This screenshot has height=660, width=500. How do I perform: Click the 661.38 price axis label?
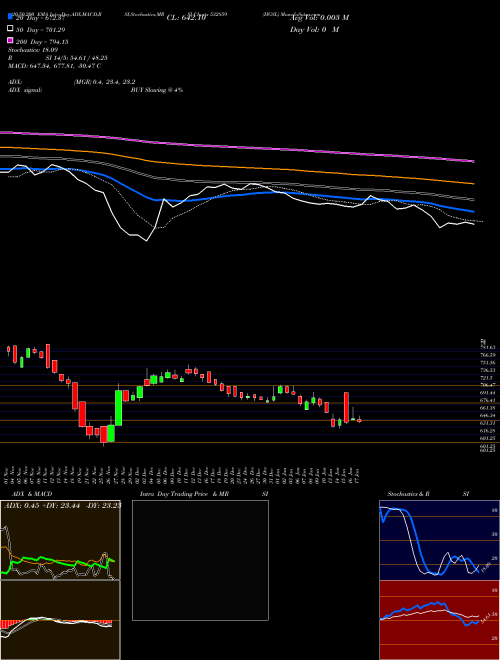point(487,408)
